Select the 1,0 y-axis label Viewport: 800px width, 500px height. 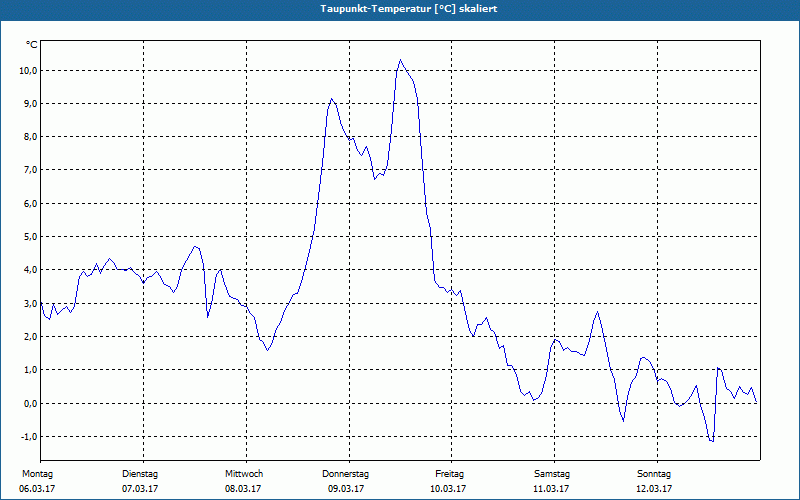pos(30,369)
